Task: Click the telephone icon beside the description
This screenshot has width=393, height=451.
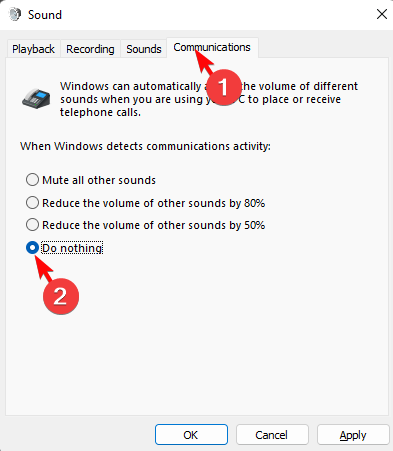Action: [36, 98]
